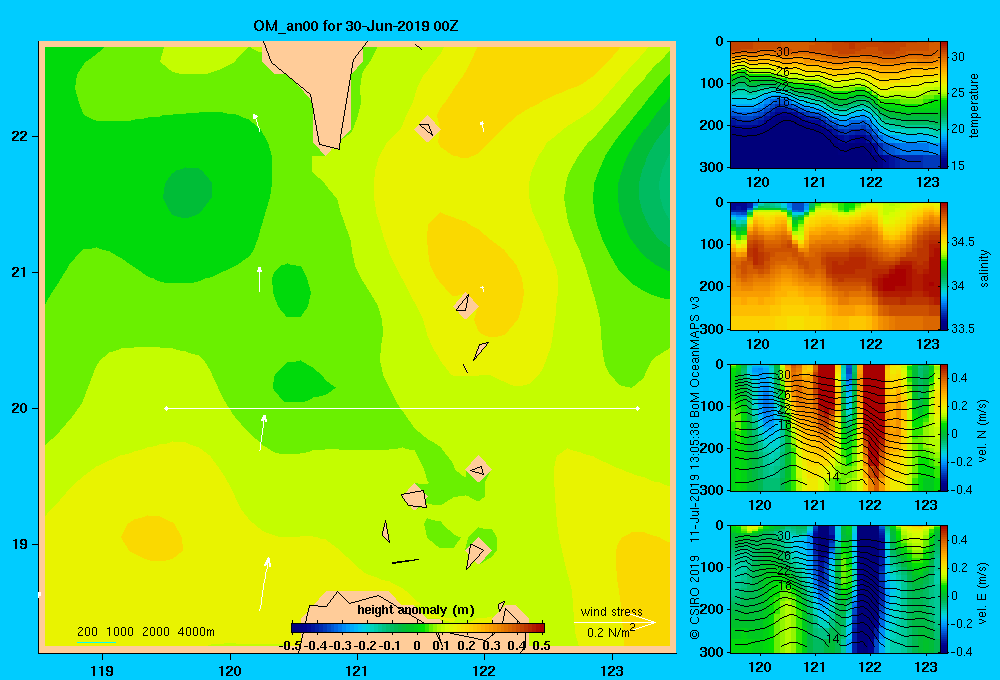Click the vel. N vertical color bar
Viewport: 1000px width, 680px height.
(x=944, y=427)
